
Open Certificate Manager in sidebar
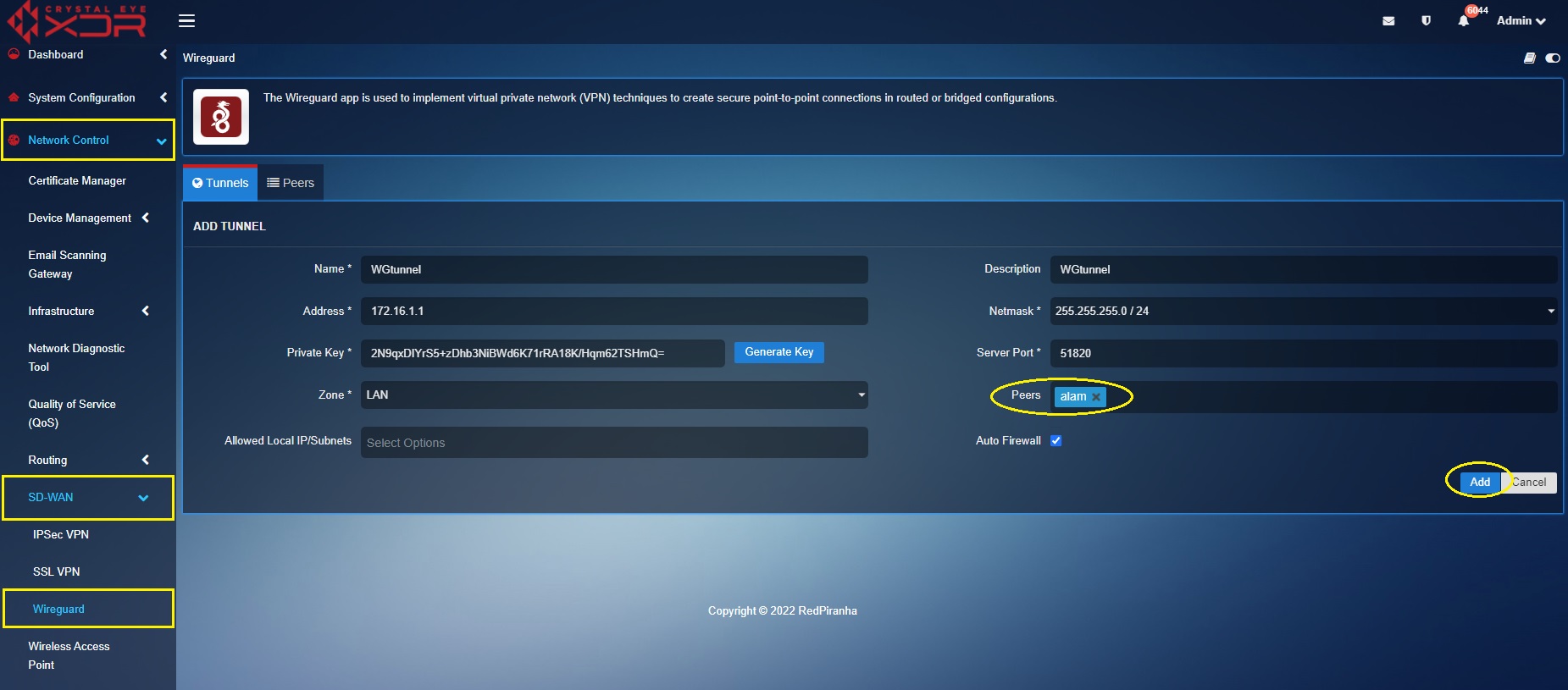pos(77,180)
